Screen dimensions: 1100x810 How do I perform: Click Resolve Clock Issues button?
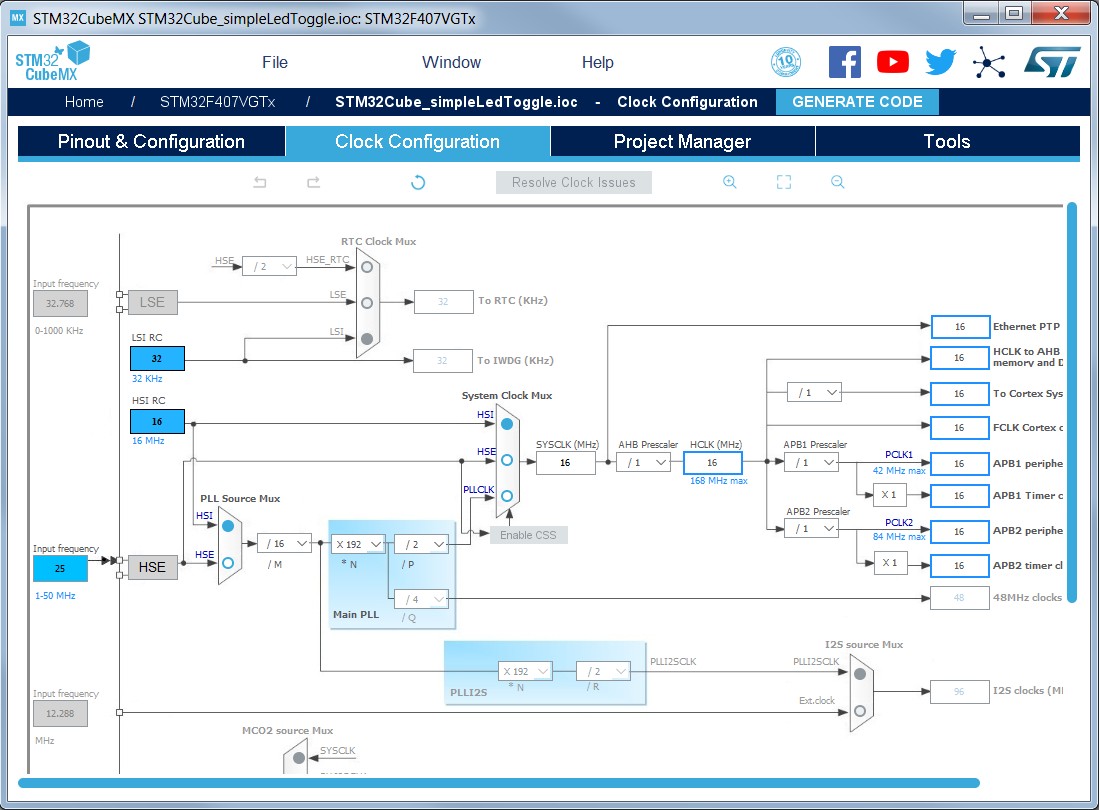[x=574, y=182]
